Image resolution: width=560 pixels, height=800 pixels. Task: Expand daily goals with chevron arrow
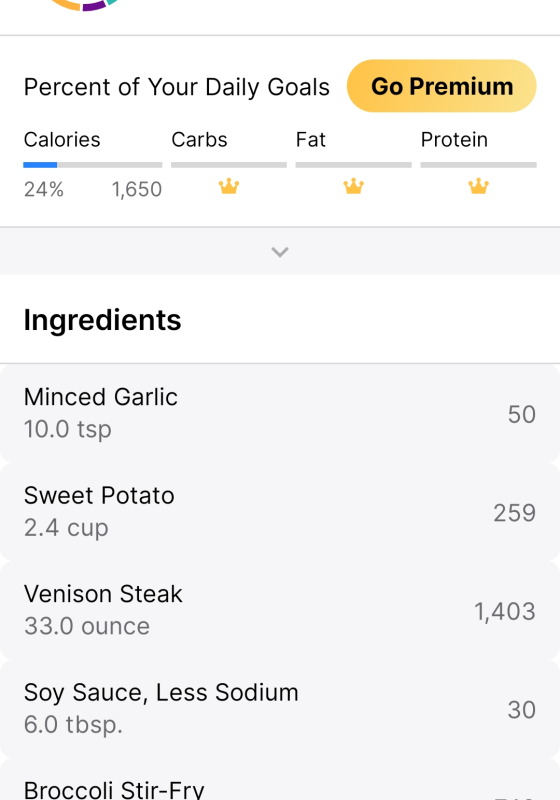pos(280,252)
